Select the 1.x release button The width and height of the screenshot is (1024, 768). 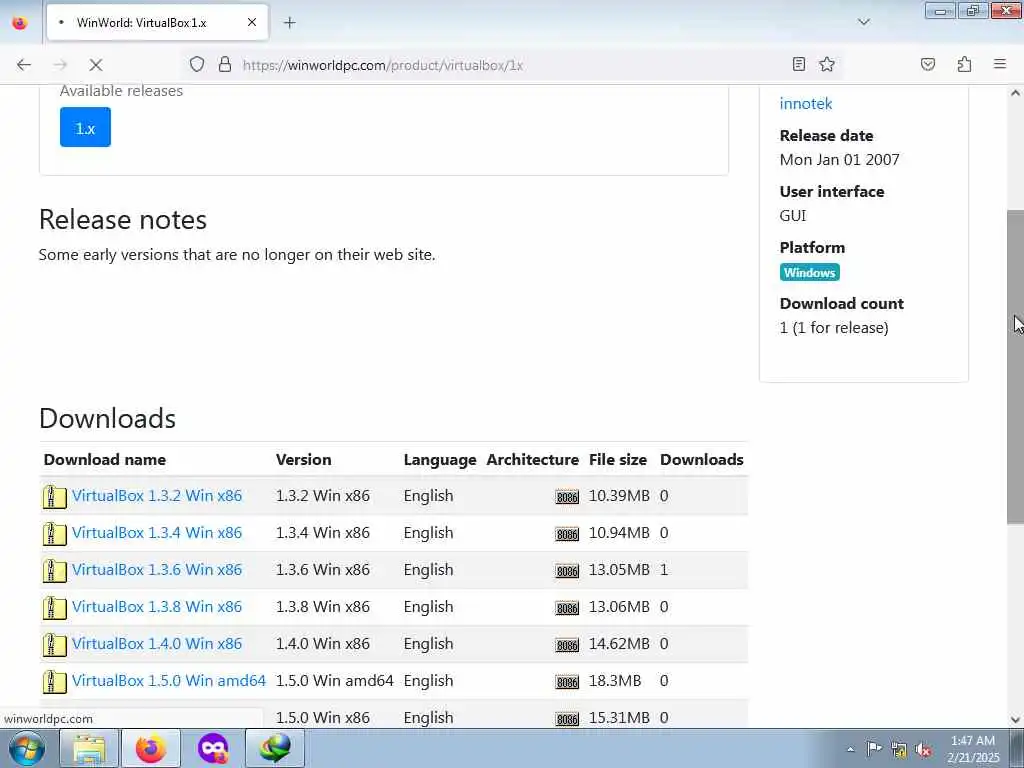point(86,127)
